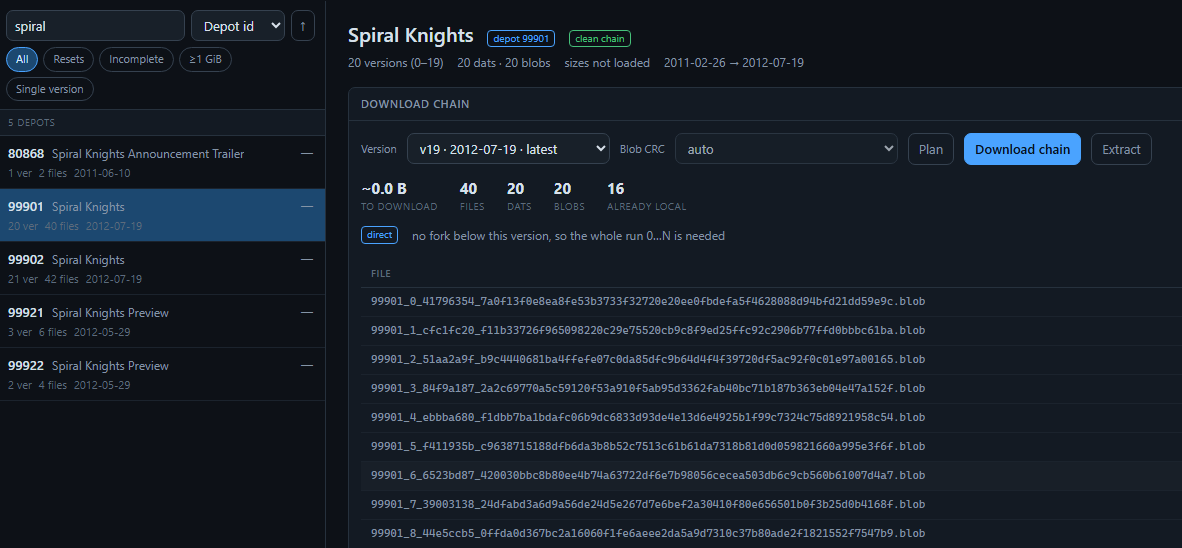The height and width of the screenshot is (548, 1182).
Task: Click the clean chain badge
Action: coord(600,38)
